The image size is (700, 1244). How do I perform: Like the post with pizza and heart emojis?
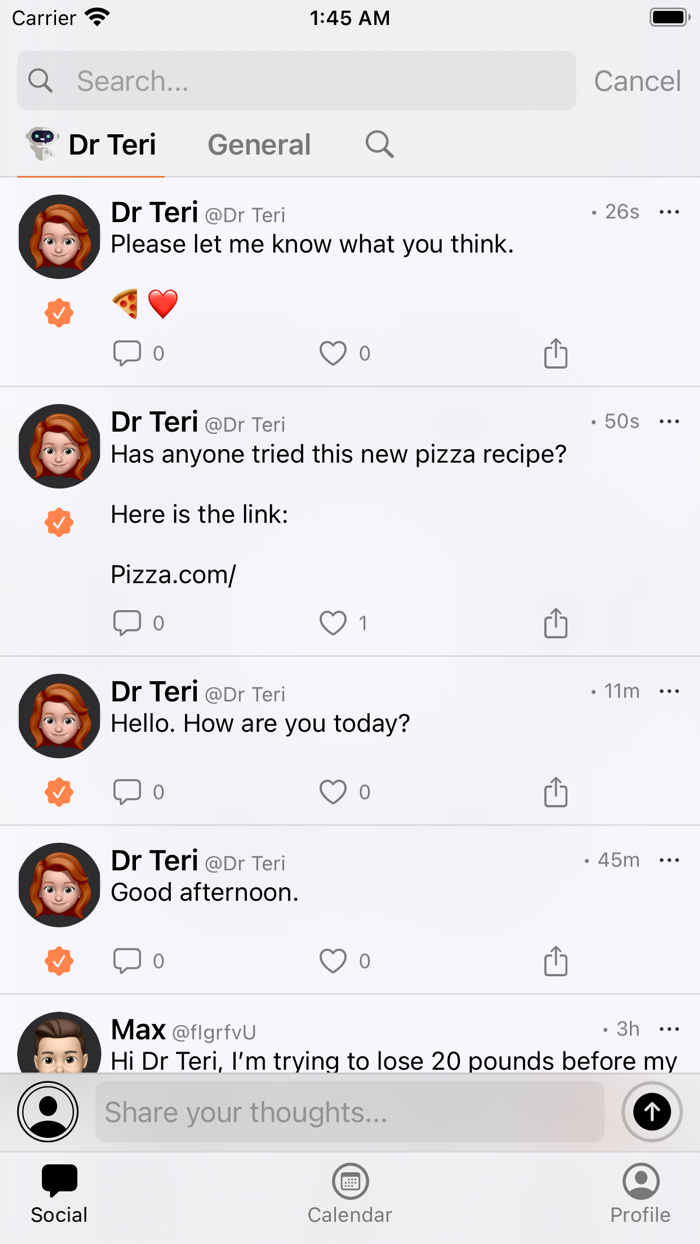coord(332,352)
